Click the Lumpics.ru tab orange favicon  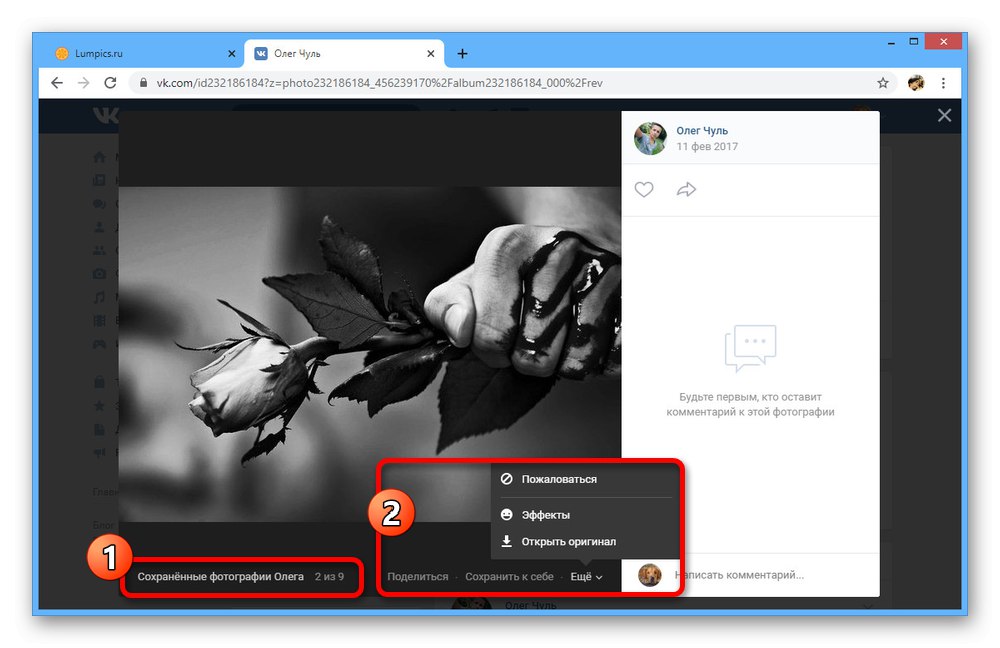tap(62, 54)
